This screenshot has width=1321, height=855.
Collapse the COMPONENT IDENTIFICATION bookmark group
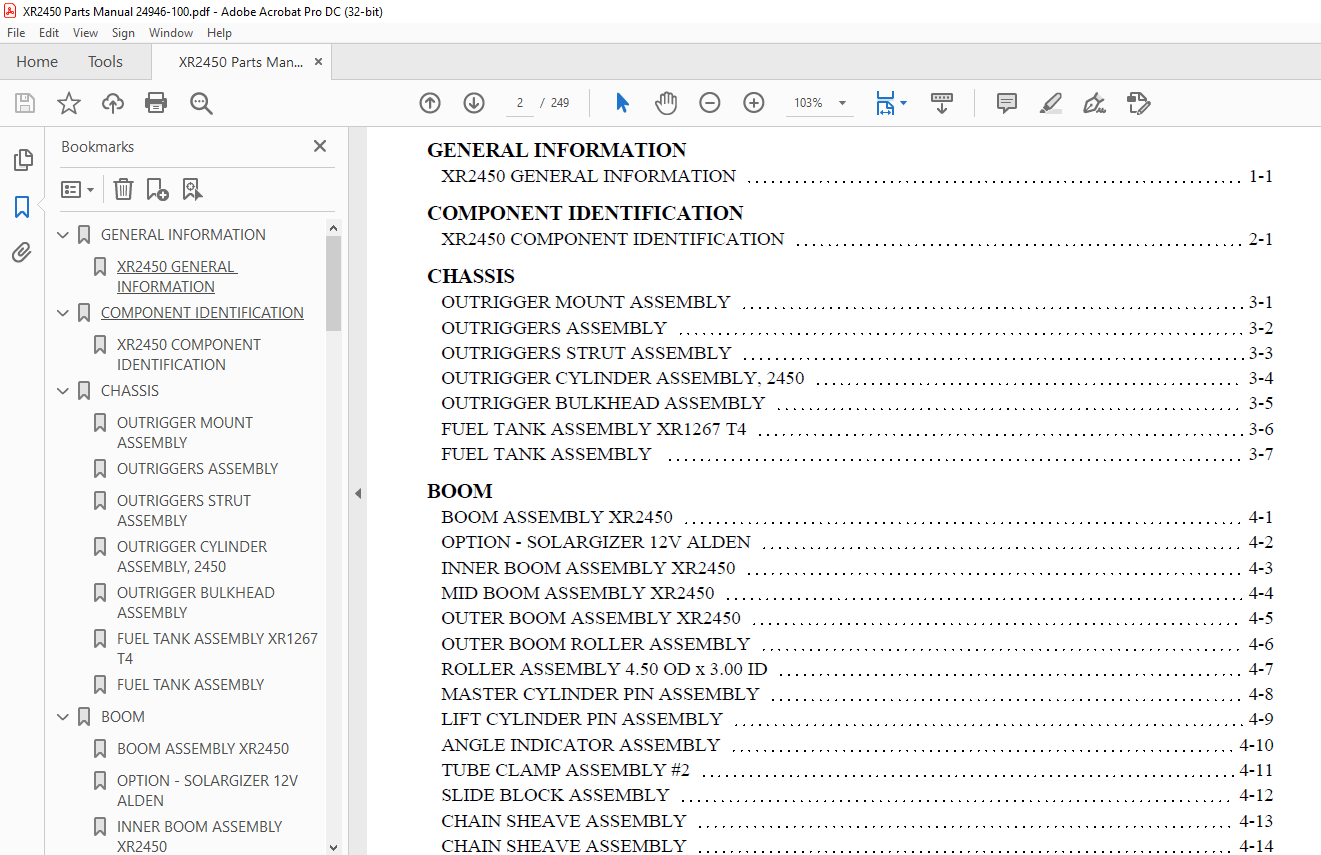(x=64, y=313)
